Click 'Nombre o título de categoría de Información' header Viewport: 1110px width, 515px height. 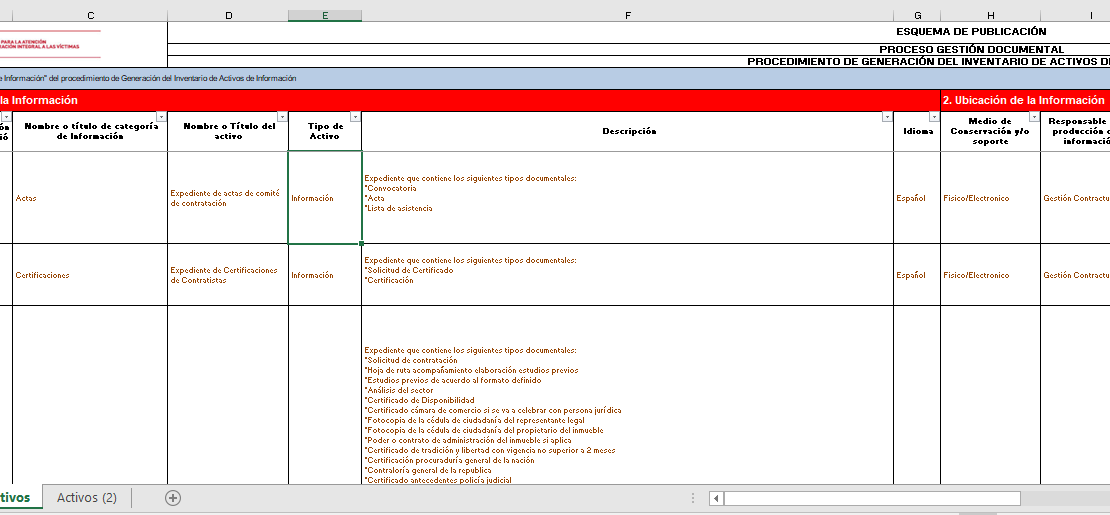90,131
